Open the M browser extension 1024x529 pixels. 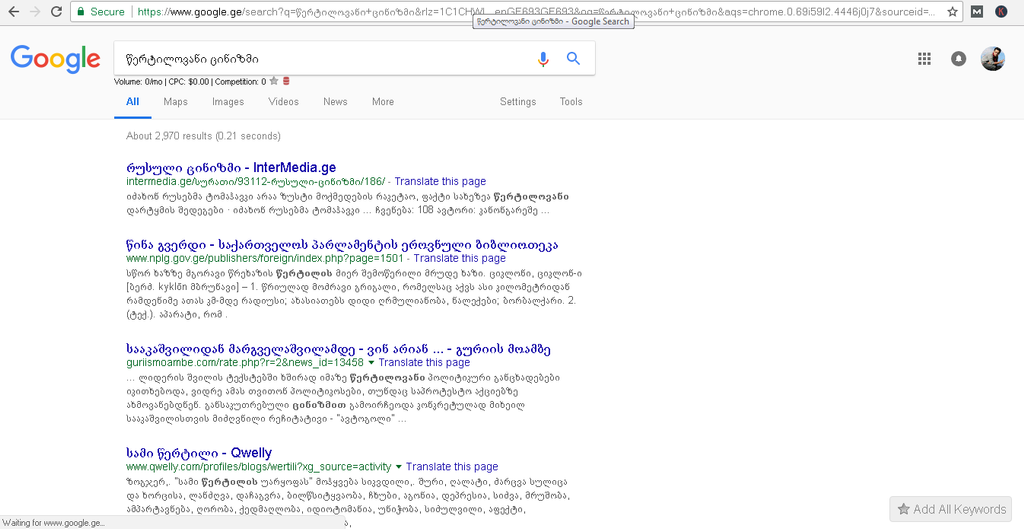(x=977, y=12)
